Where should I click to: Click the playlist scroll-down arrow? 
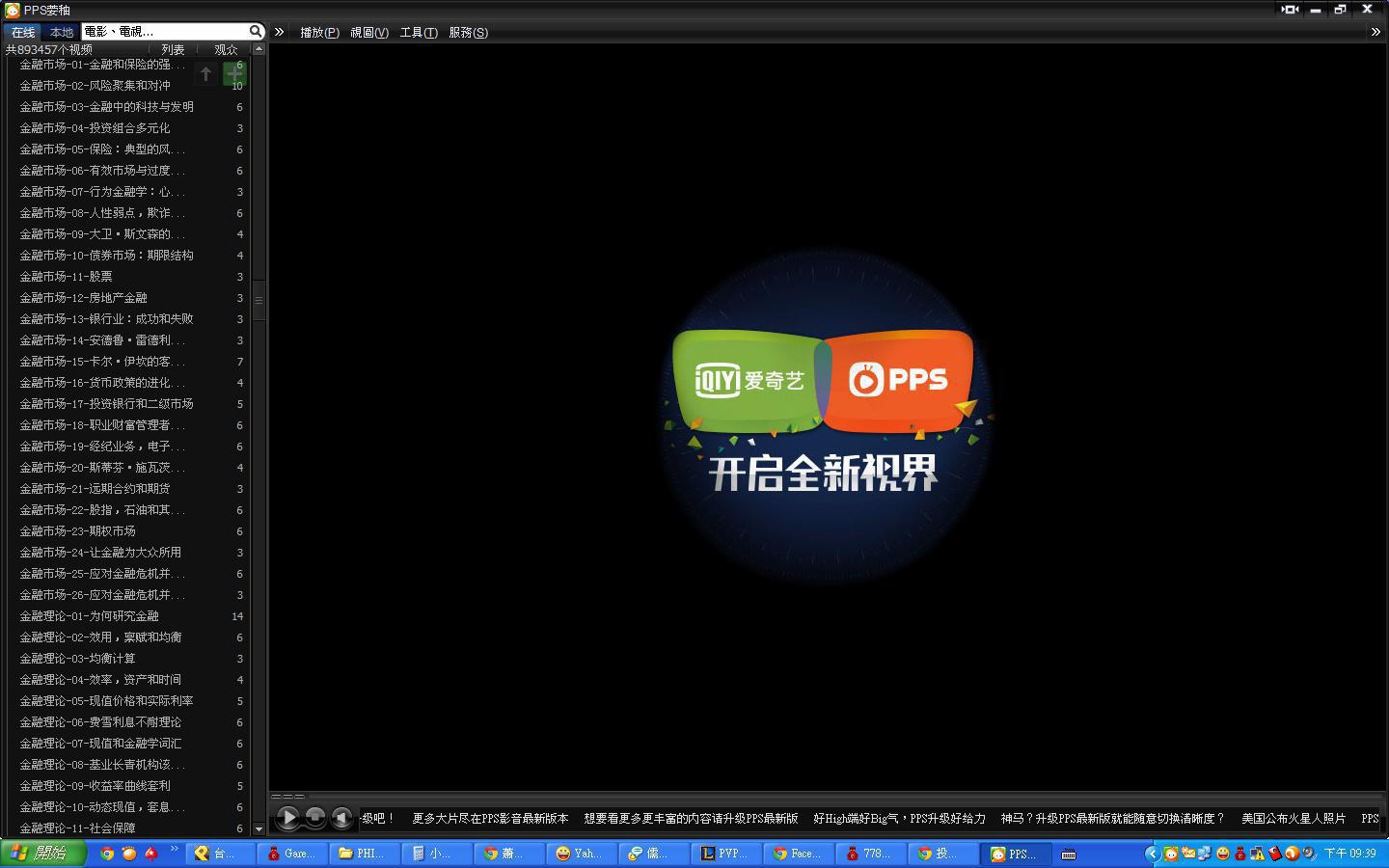[259, 828]
